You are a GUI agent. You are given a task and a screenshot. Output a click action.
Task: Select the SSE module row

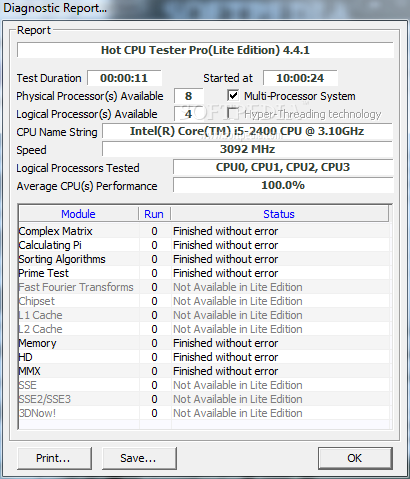tap(204, 385)
